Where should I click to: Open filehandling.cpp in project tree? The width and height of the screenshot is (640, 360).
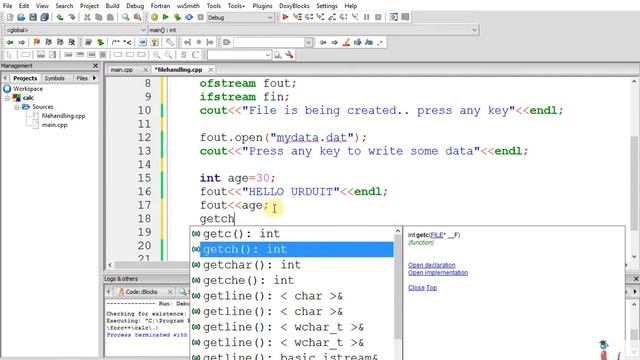(x=63, y=116)
